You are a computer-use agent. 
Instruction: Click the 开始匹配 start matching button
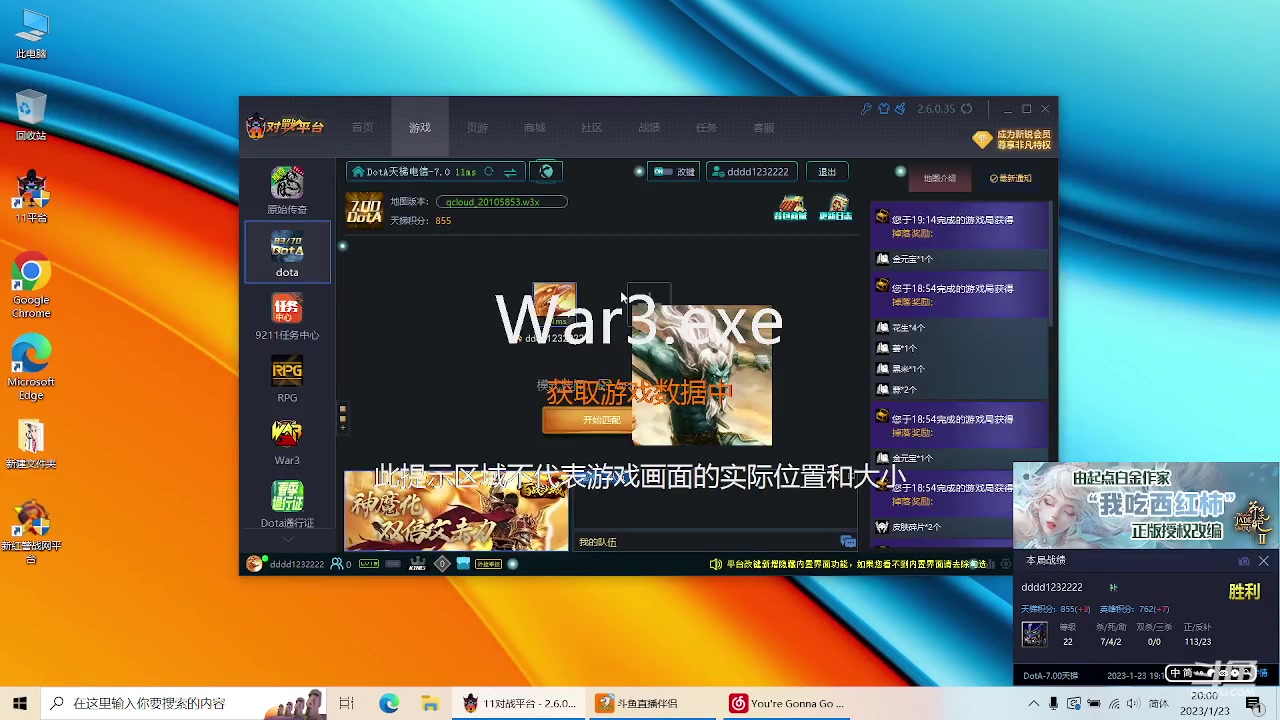point(587,420)
